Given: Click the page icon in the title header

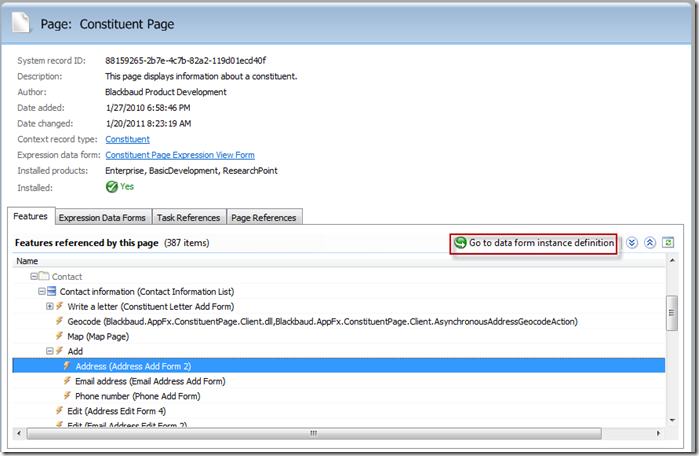Looking at the screenshot, I should 24,22.
